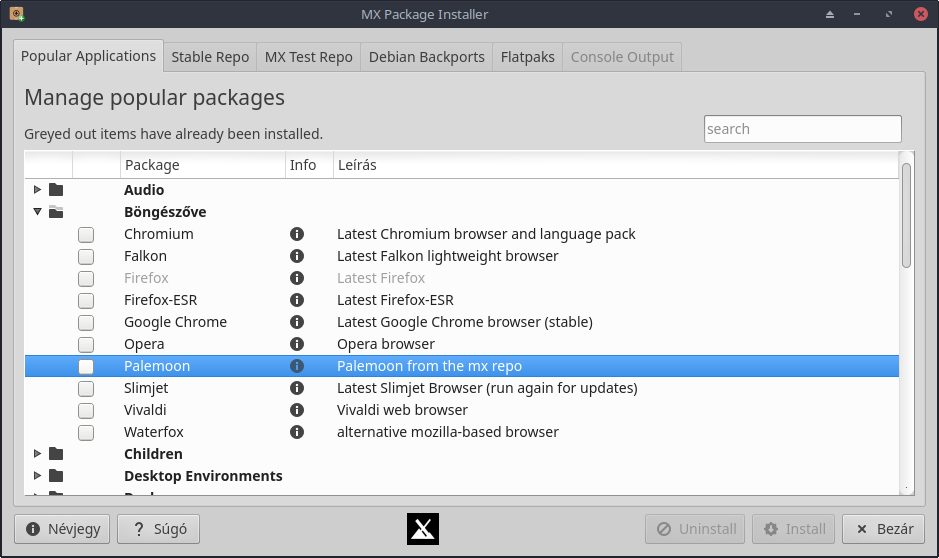The height and width of the screenshot is (558, 939).
Task: Click the Package column header
Action: [202, 165]
